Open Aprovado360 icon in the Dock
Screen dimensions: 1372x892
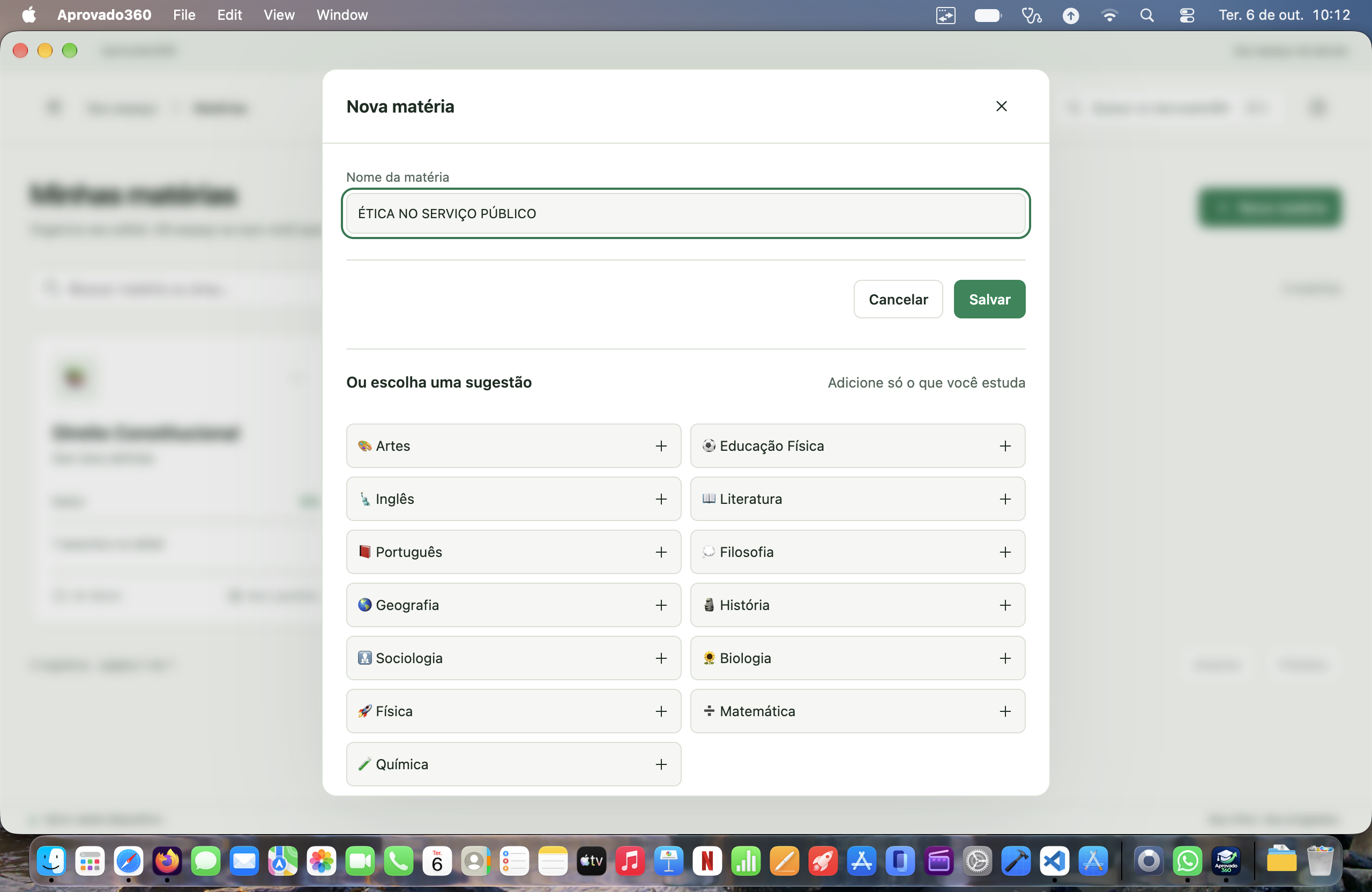tap(1226, 861)
